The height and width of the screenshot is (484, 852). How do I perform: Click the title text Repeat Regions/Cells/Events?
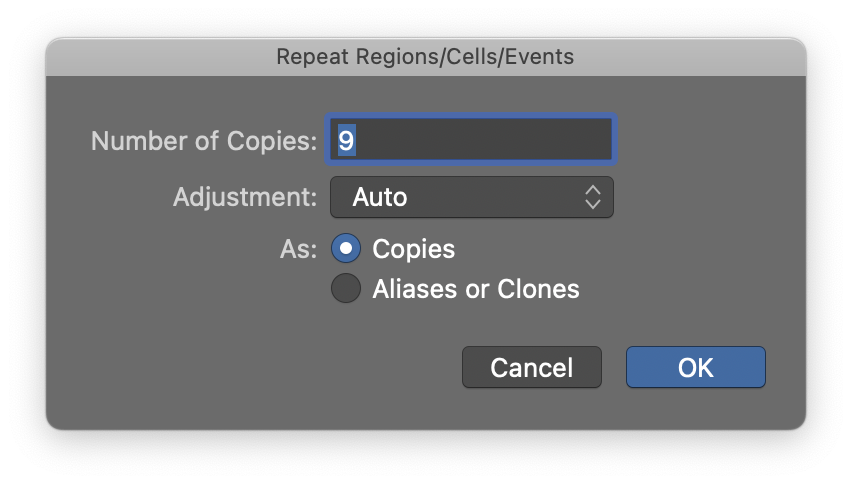click(425, 57)
